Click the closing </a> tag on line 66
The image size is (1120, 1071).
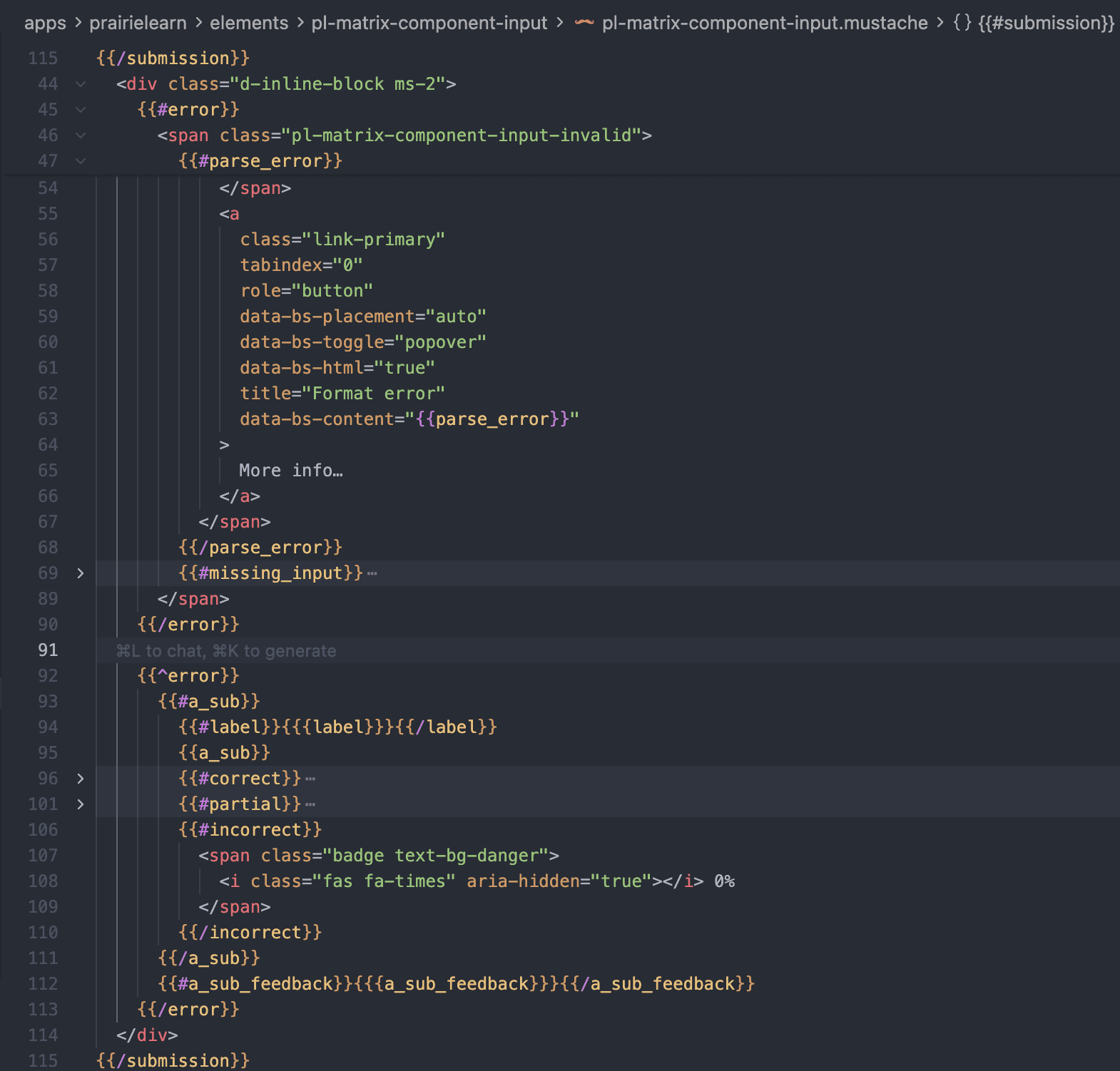click(x=240, y=496)
